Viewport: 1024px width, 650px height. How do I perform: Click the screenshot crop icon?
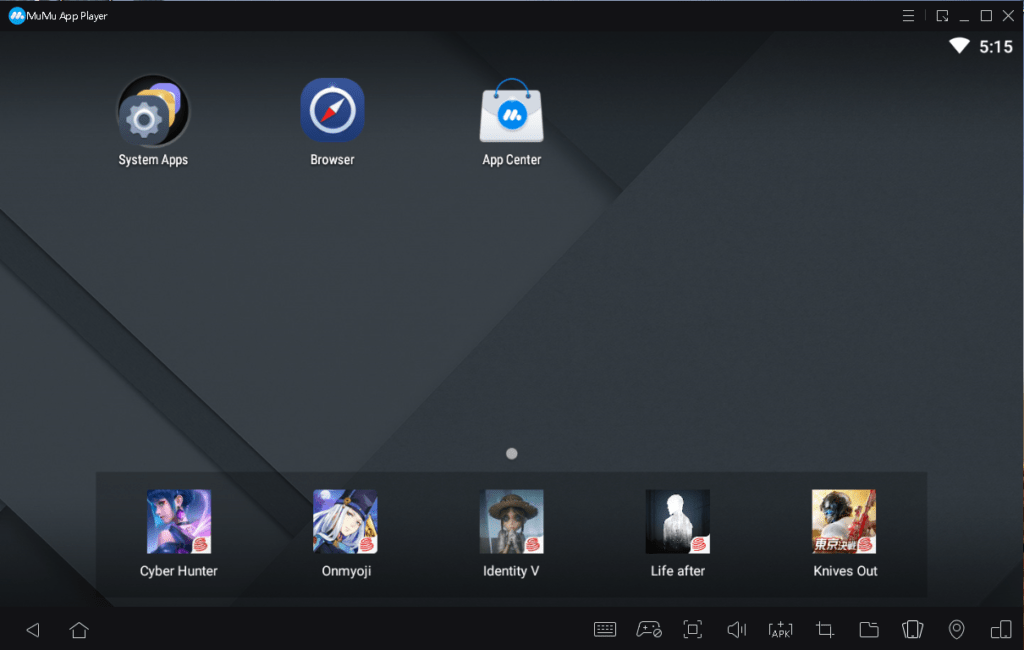[825, 630]
